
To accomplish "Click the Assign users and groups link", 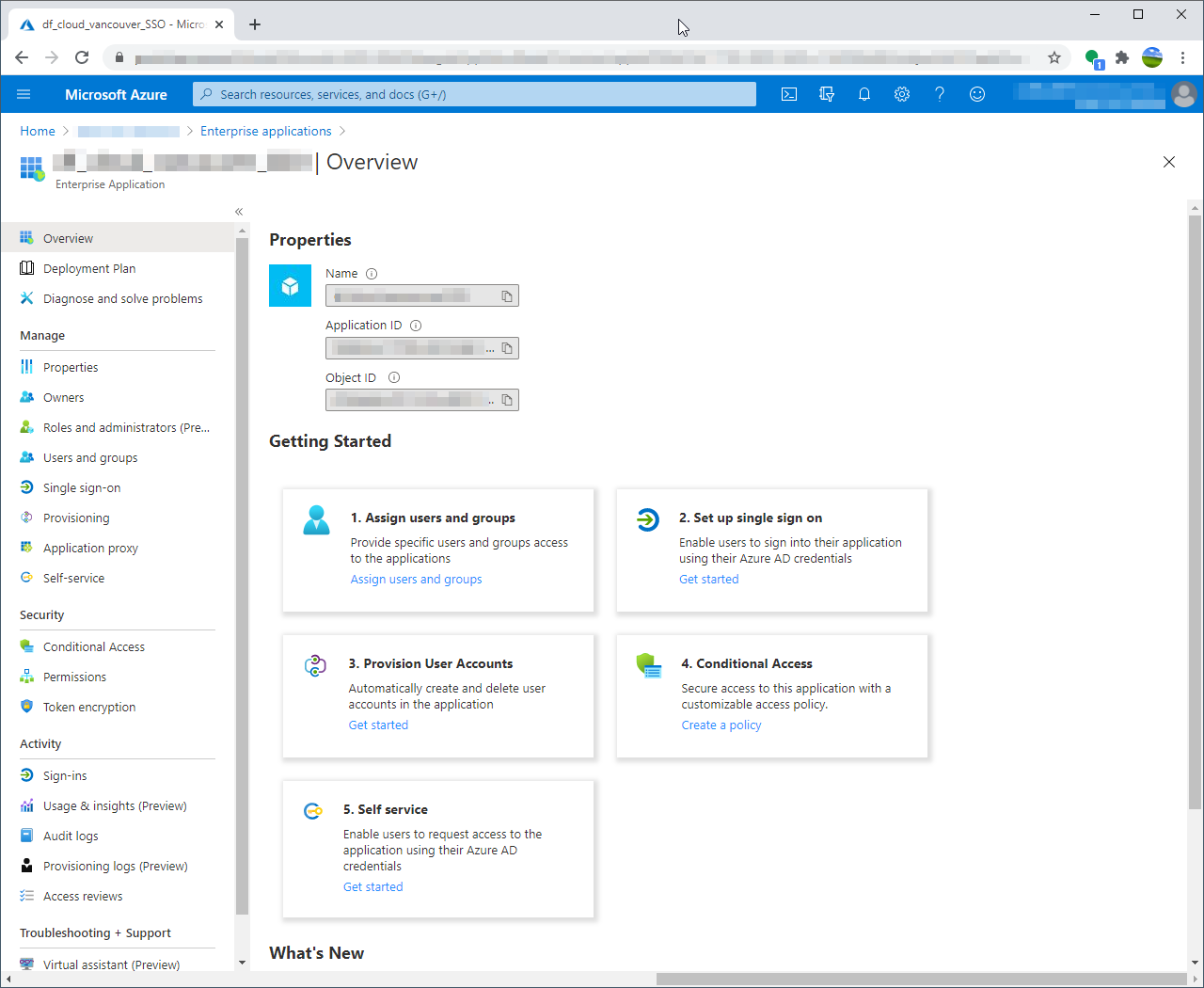I will click(416, 579).
